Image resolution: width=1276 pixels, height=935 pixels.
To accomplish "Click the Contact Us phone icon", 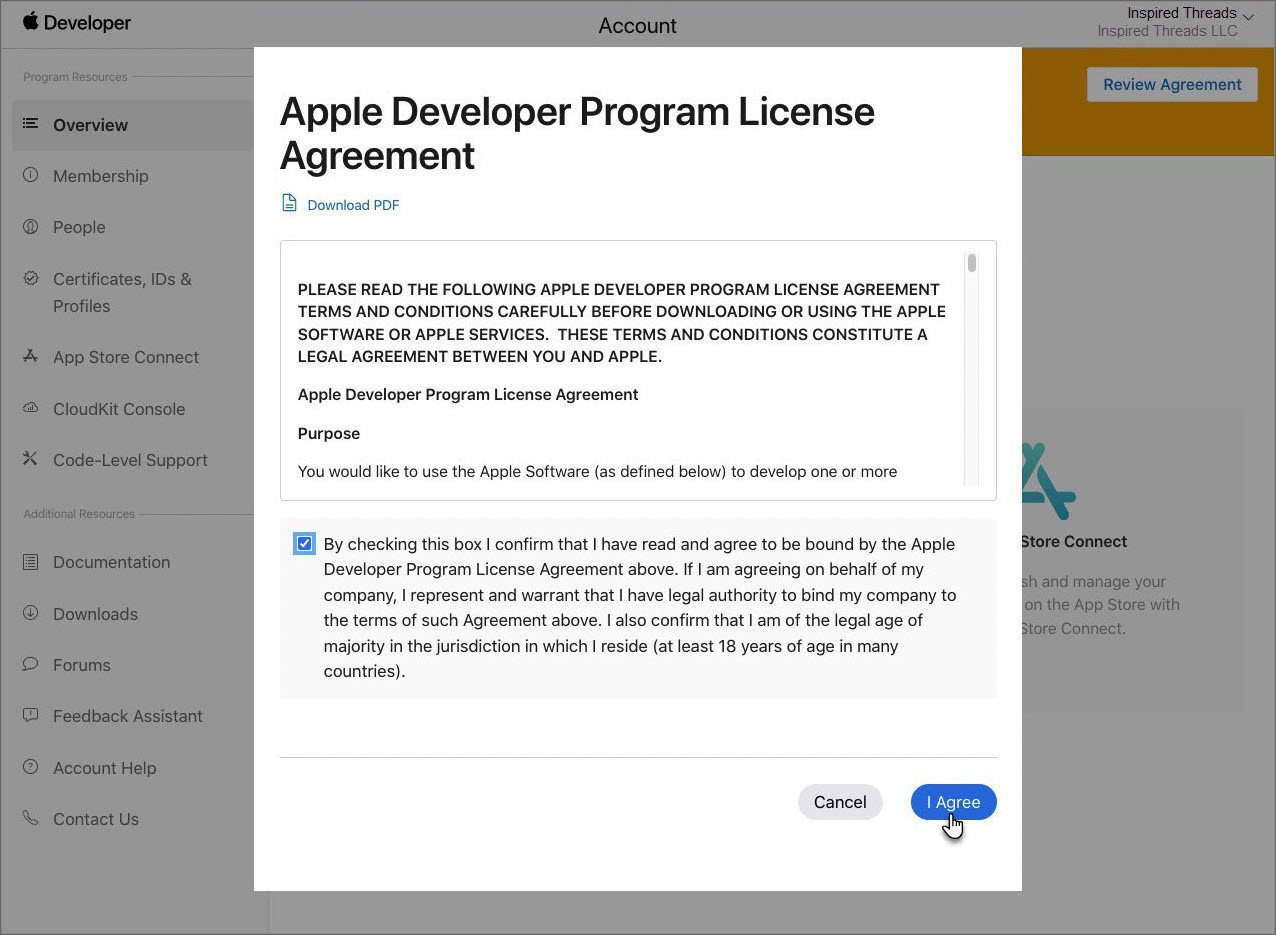I will coord(30,818).
